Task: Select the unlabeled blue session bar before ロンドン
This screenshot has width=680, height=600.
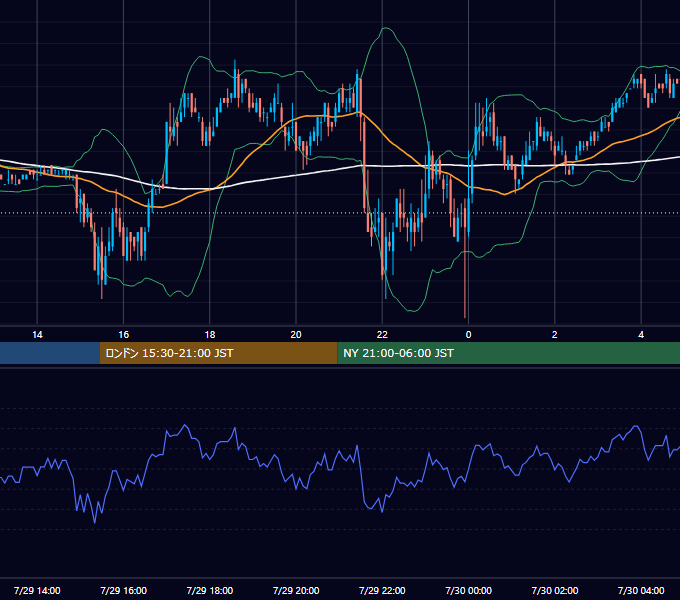Action: point(50,353)
